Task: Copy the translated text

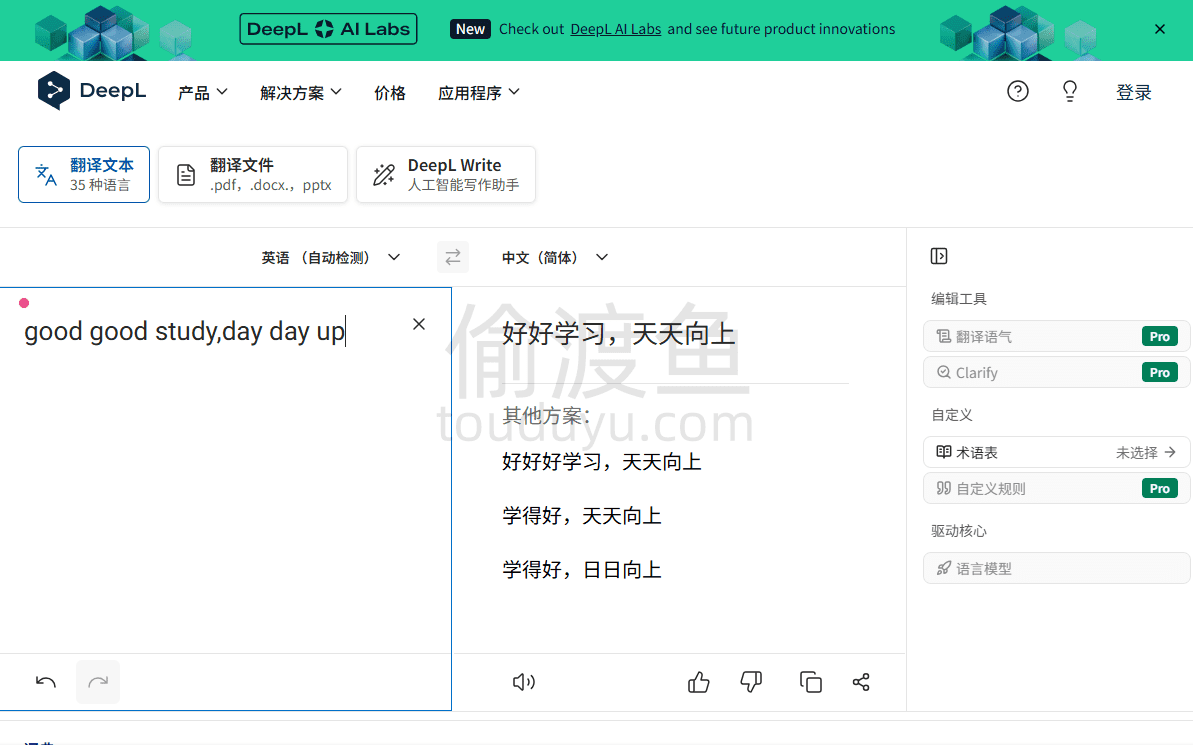Action: (810, 682)
